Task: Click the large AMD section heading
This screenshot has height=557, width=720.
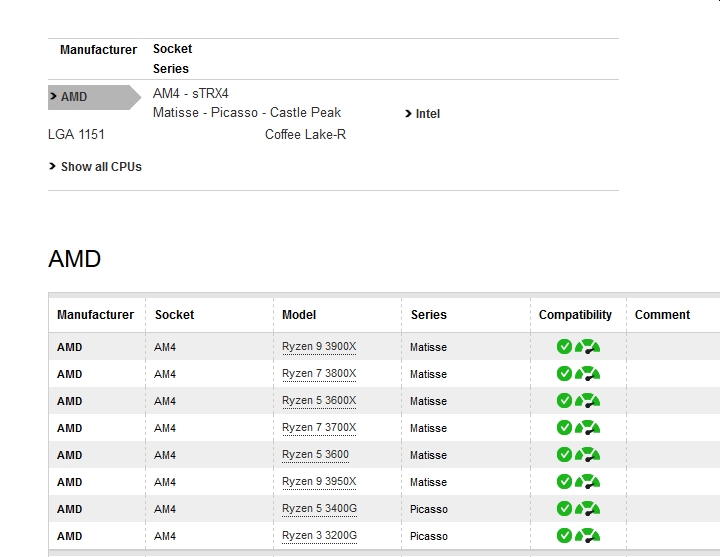Action: (74, 259)
